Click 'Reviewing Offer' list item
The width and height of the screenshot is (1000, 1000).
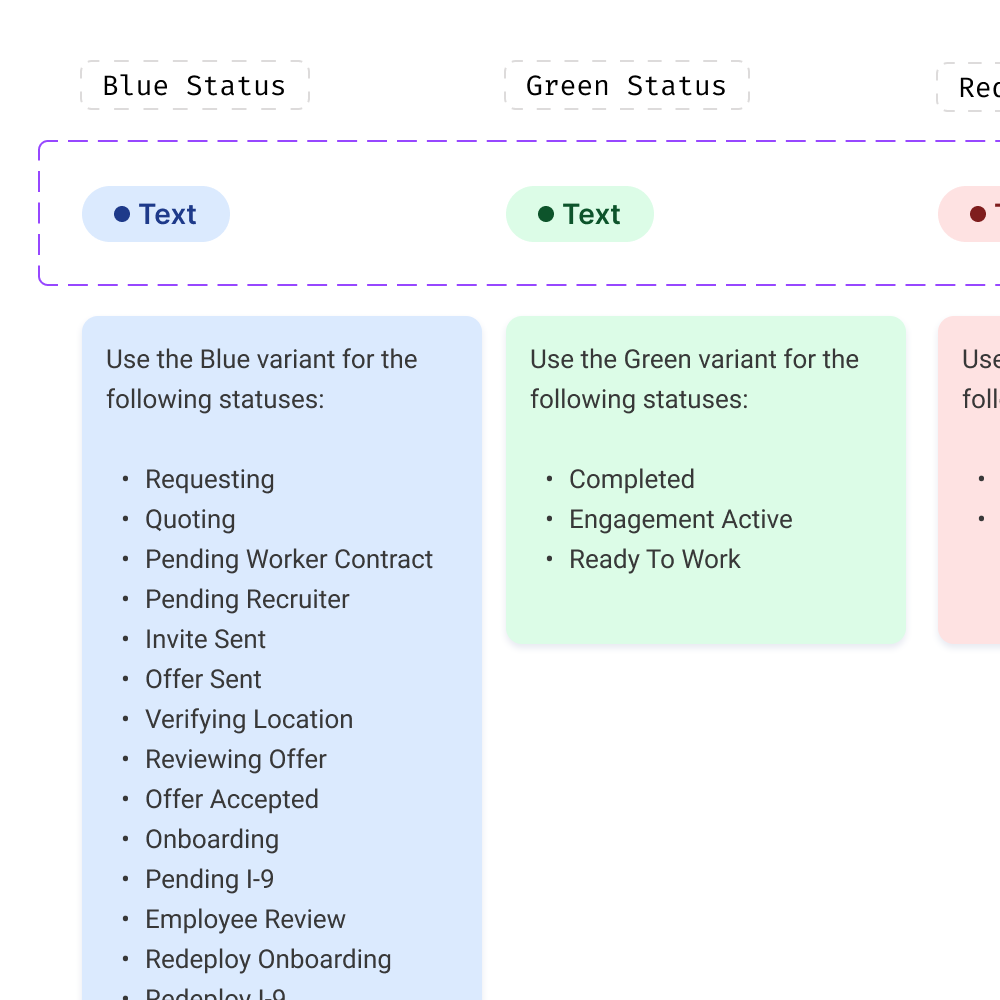236,760
